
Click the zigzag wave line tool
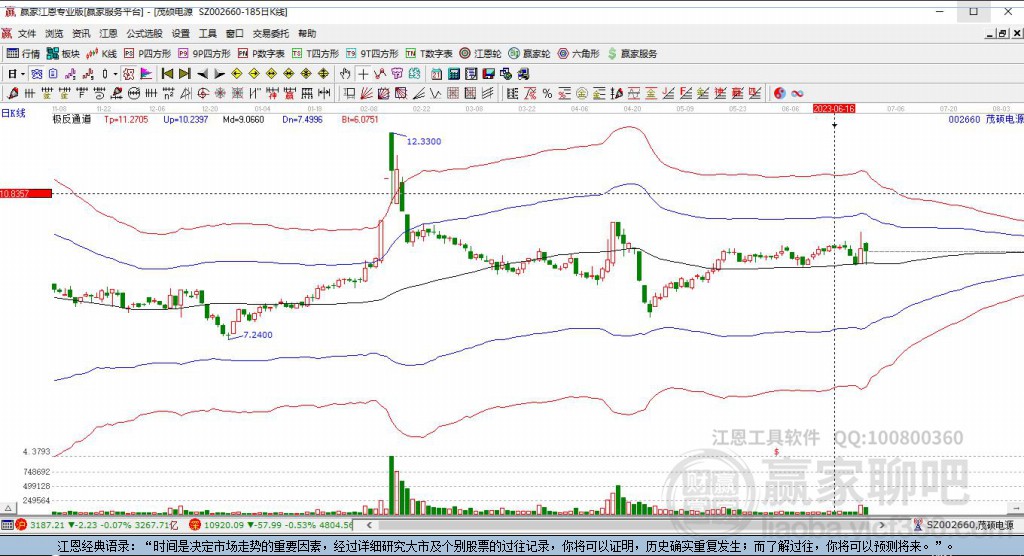[435, 93]
